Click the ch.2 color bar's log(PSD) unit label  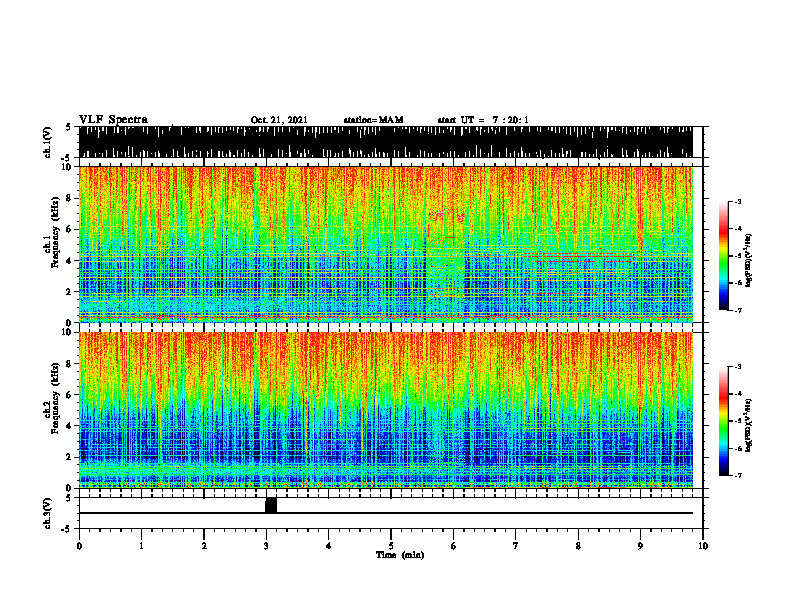click(749, 426)
